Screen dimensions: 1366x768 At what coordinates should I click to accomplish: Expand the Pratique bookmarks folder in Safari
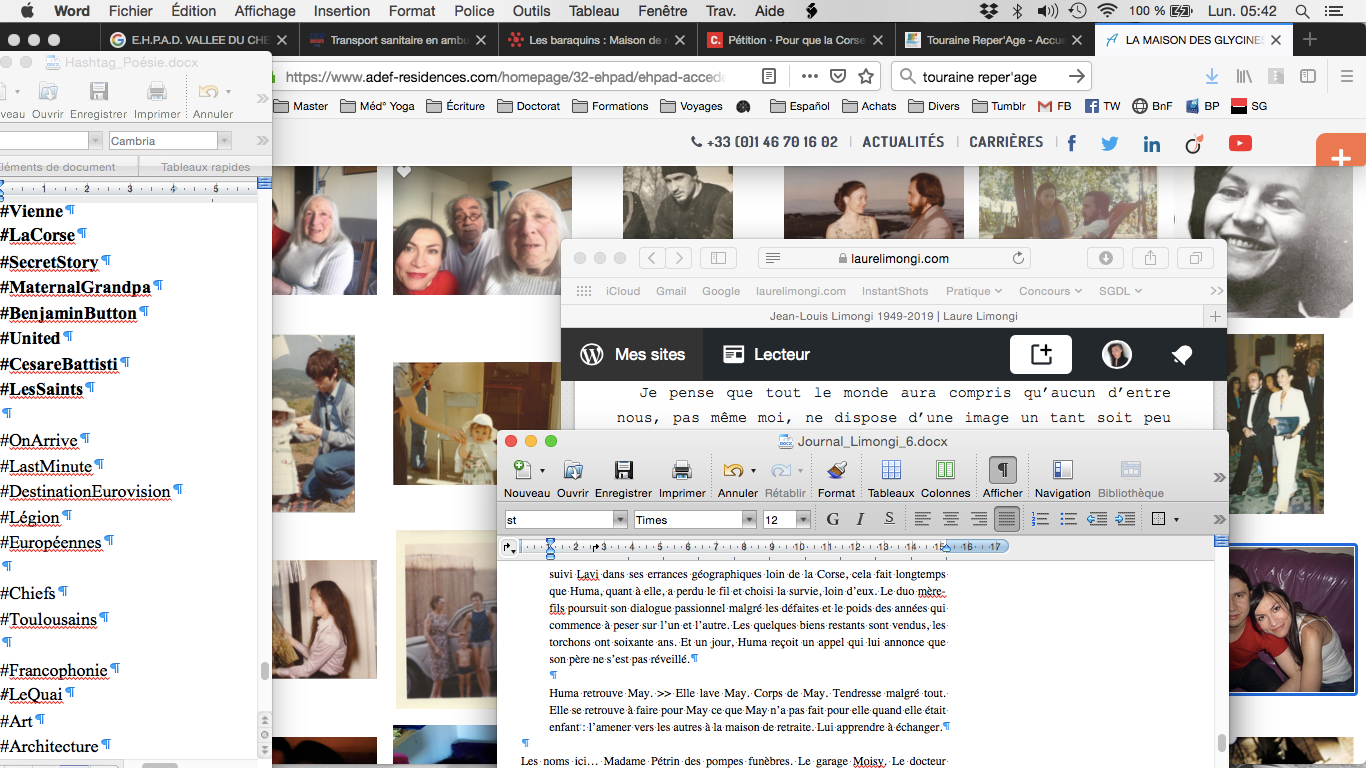coord(973,291)
